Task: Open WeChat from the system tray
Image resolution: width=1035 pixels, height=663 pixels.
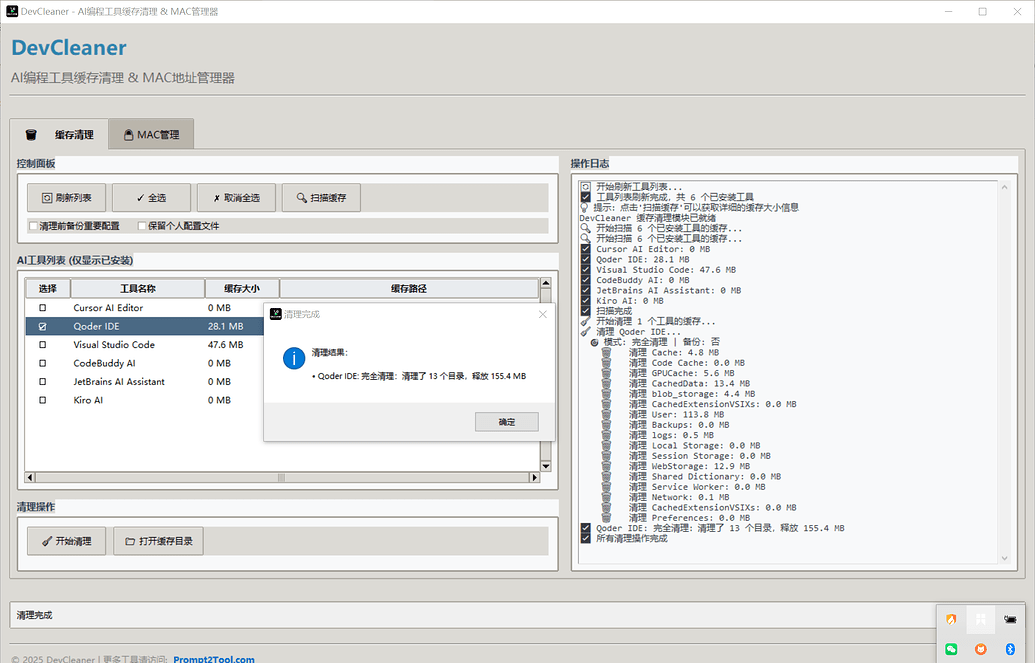Action: (951, 649)
